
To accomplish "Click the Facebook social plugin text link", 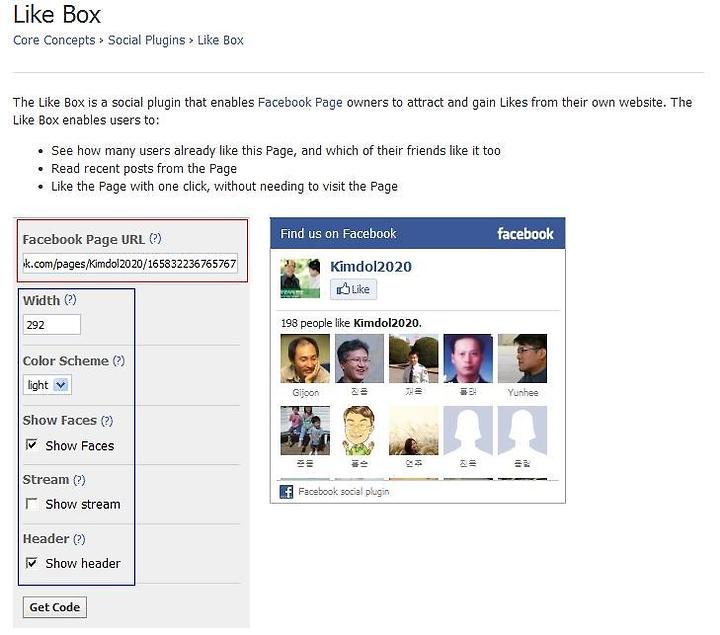I will 343,492.
